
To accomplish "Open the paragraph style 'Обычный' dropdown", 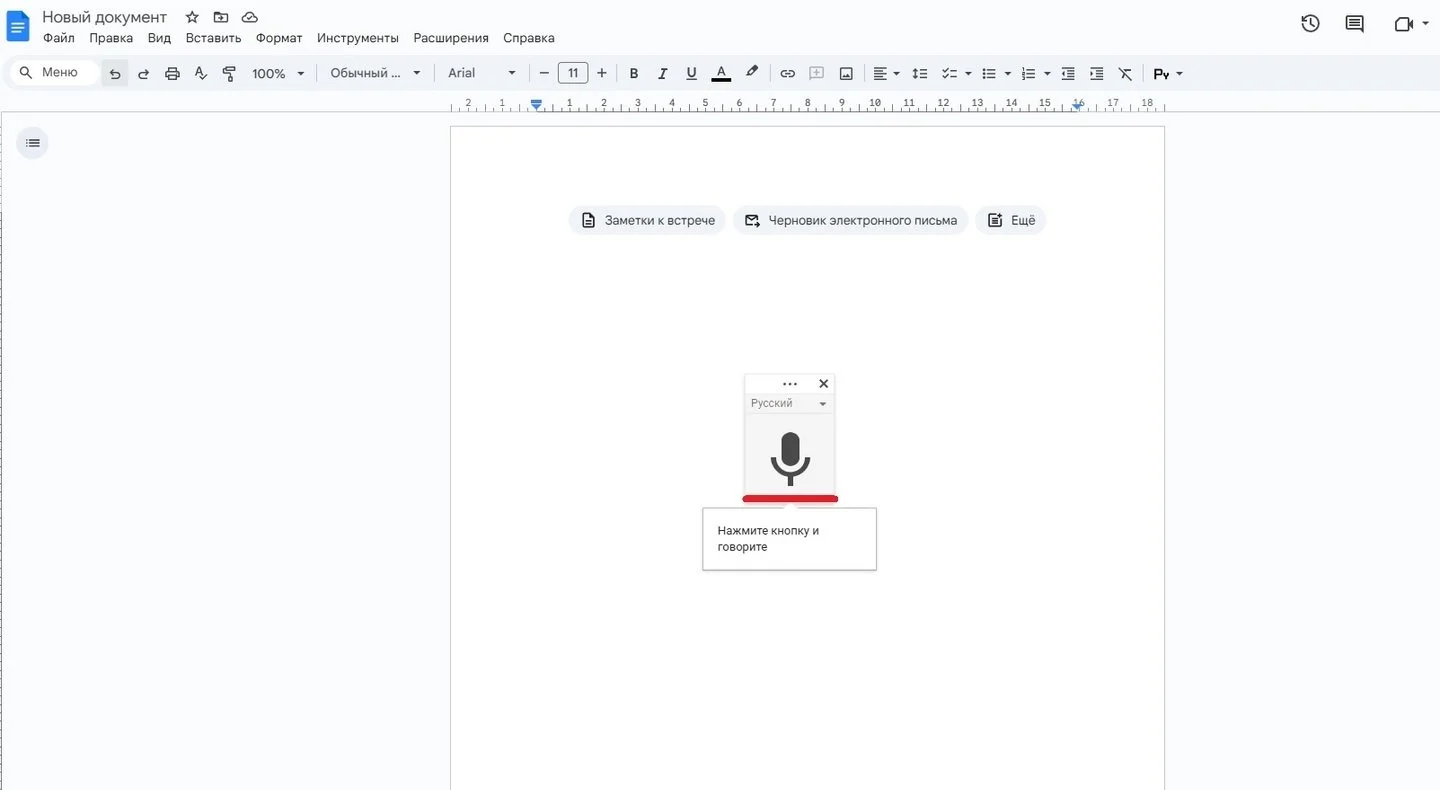I will click(376, 73).
